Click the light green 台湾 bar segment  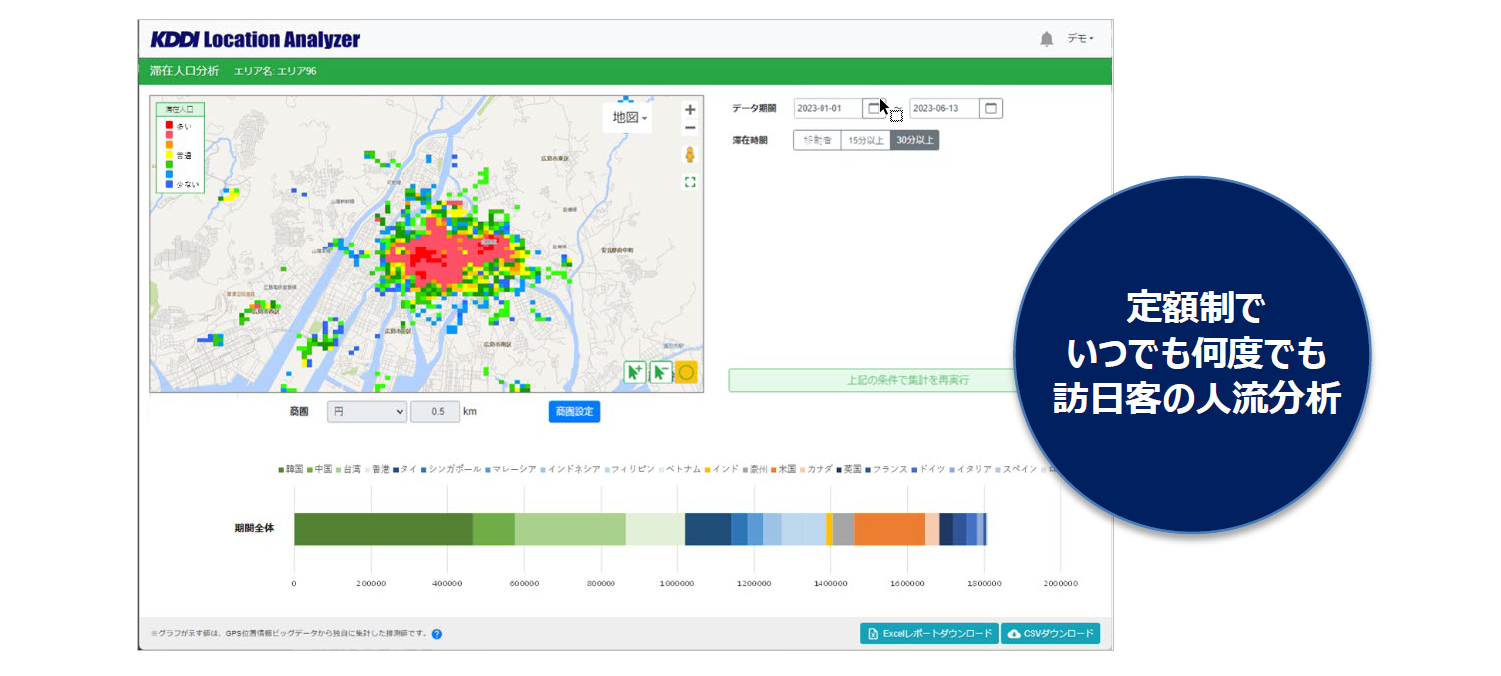pyautogui.click(x=570, y=529)
